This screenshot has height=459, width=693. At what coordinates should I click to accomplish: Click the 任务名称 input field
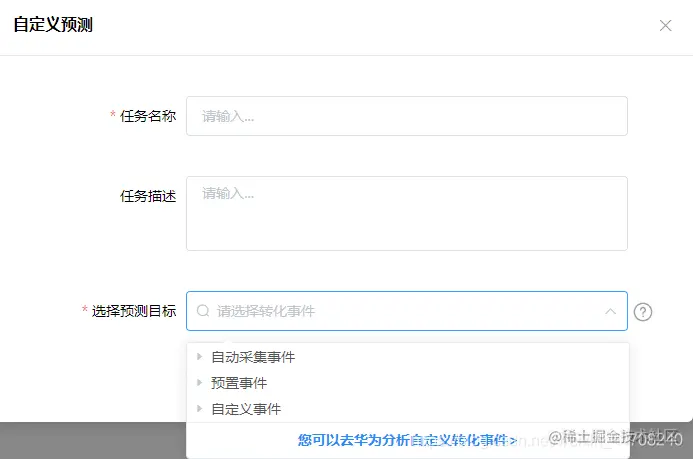click(407, 116)
